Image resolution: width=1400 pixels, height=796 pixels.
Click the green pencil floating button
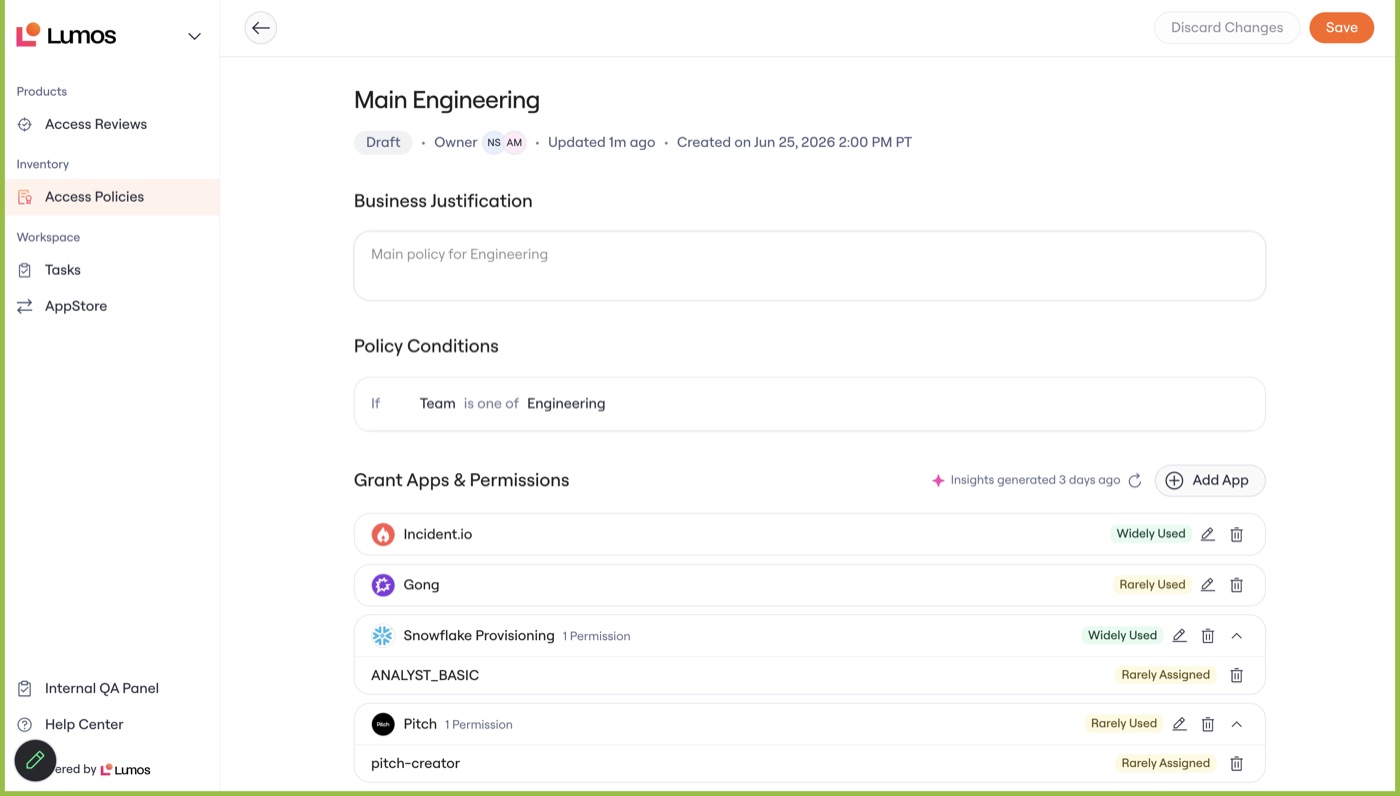coord(35,760)
